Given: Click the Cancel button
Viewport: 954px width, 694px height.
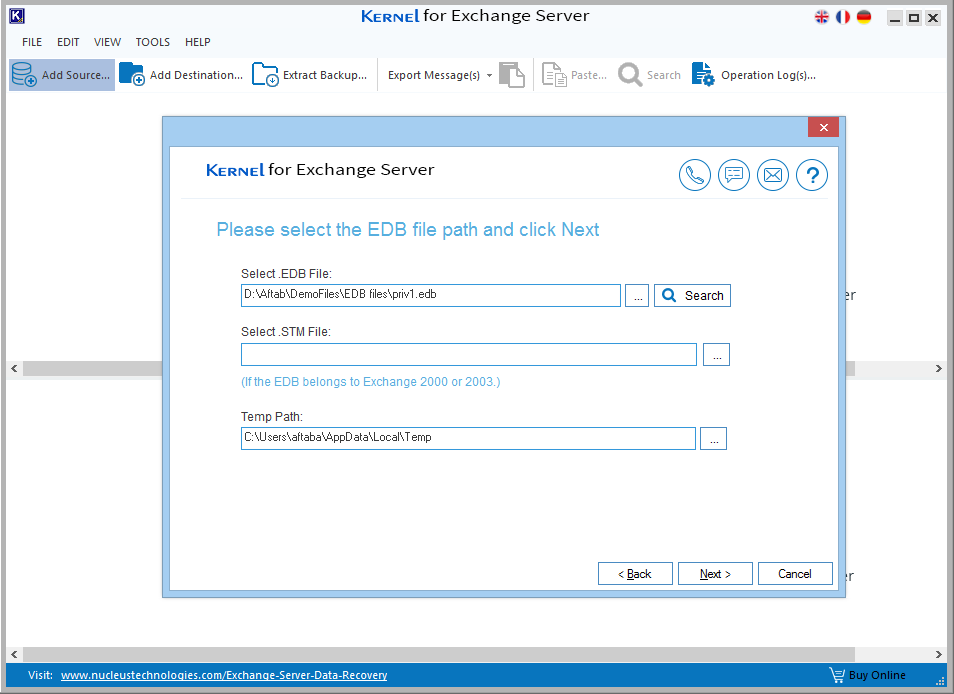Looking at the screenshot, I should pyautogui.click(x=795, y=574).
